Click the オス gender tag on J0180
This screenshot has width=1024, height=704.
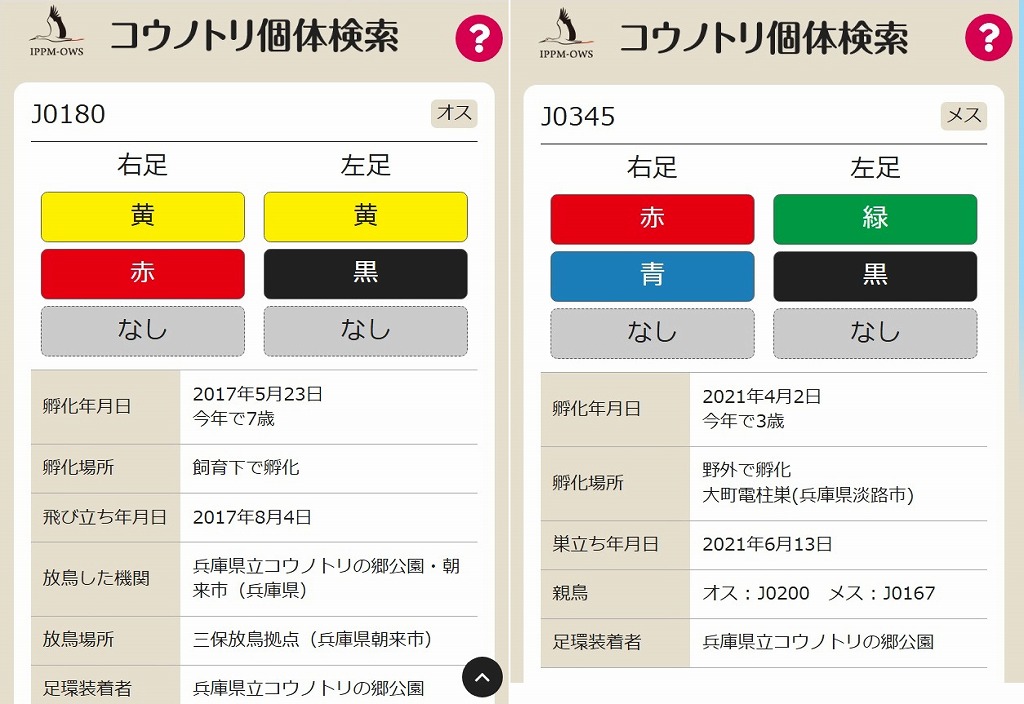pos(455,113)
